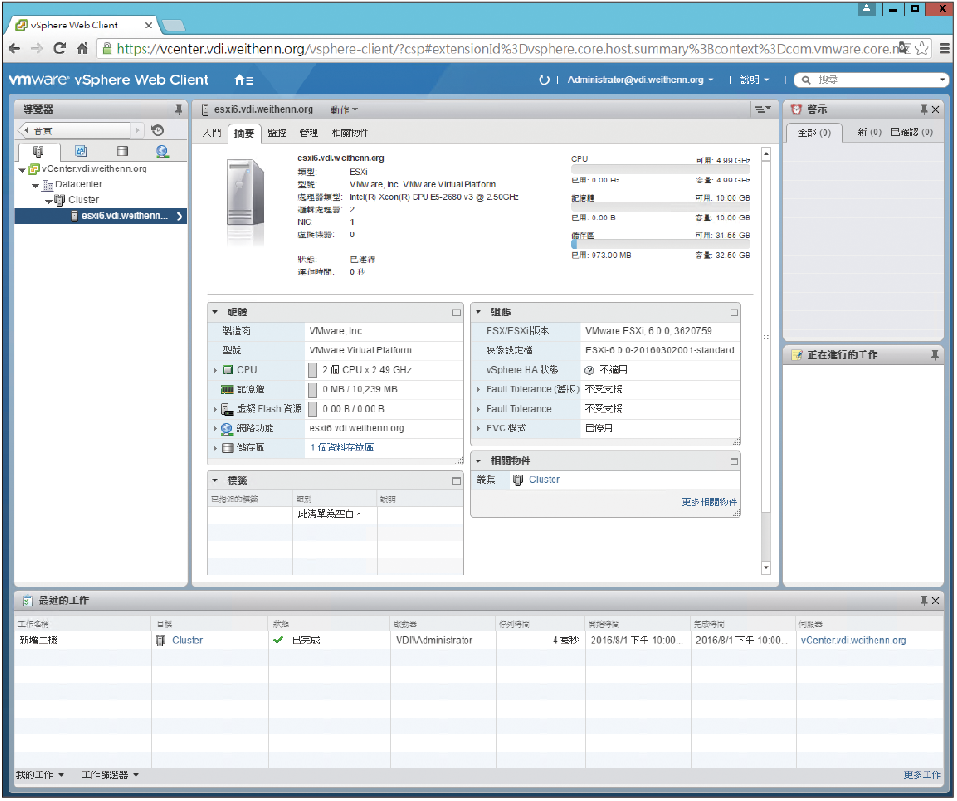Viewport: 957px width, 801px height.
Task: Switch to VMs and Templates inventory view
Action: pos(81,151)
